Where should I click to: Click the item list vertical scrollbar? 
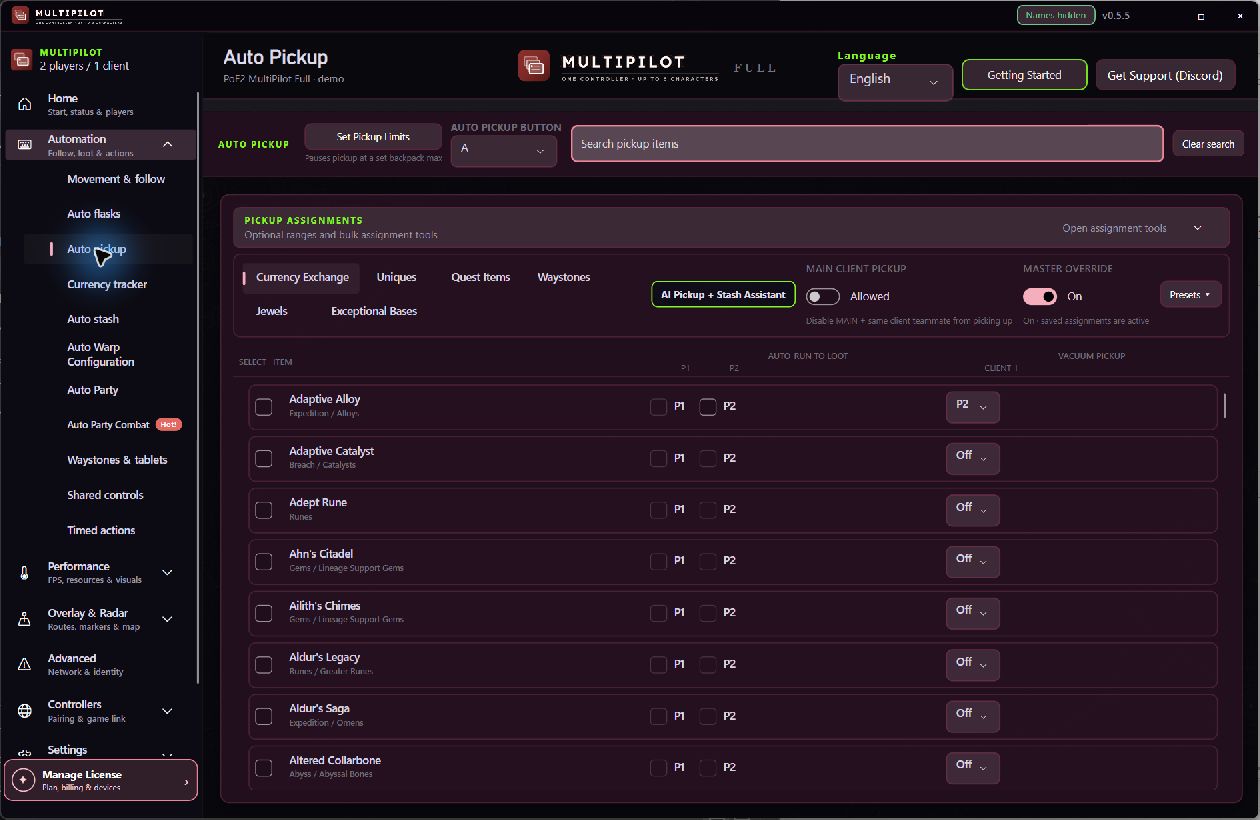tap(1225, 406)
